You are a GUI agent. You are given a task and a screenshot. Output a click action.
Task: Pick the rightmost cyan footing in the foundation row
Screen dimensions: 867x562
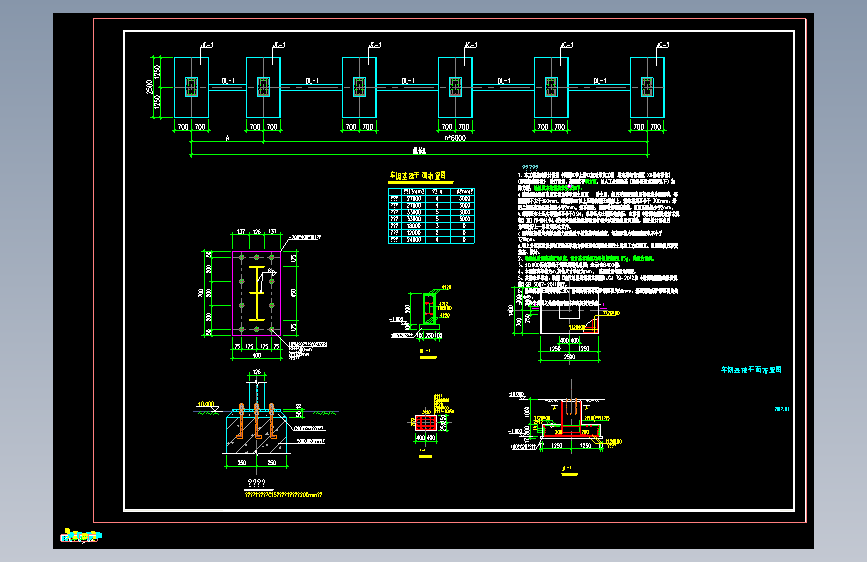[x=647, y=87]
